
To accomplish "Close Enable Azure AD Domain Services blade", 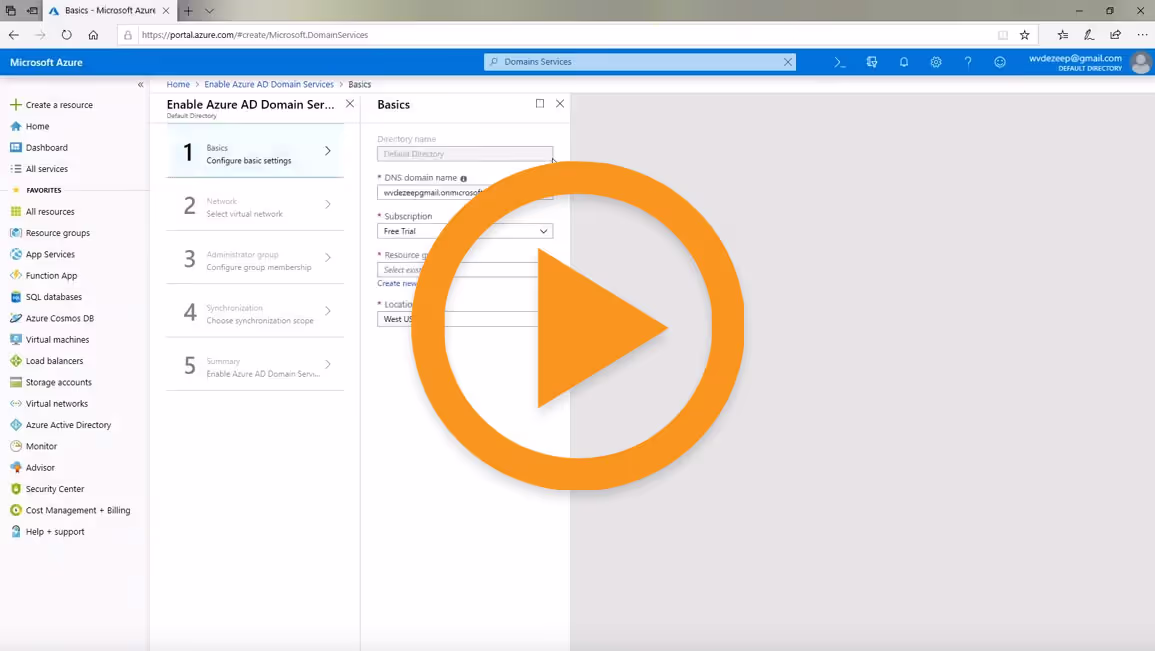I will pyautogui.click(x=350, y=104).
